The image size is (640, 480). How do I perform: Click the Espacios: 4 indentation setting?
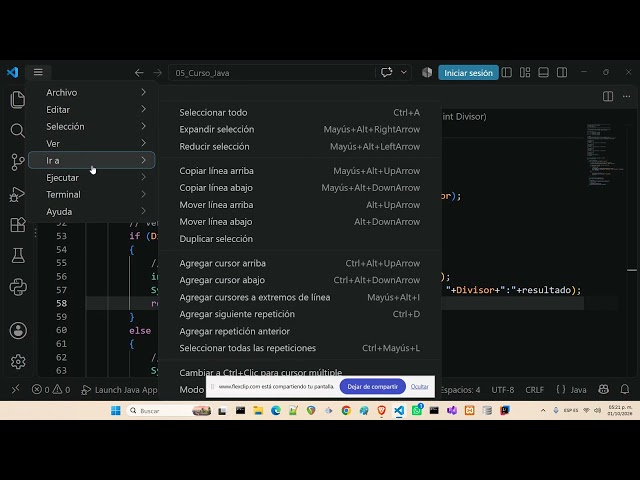[460, 390]
